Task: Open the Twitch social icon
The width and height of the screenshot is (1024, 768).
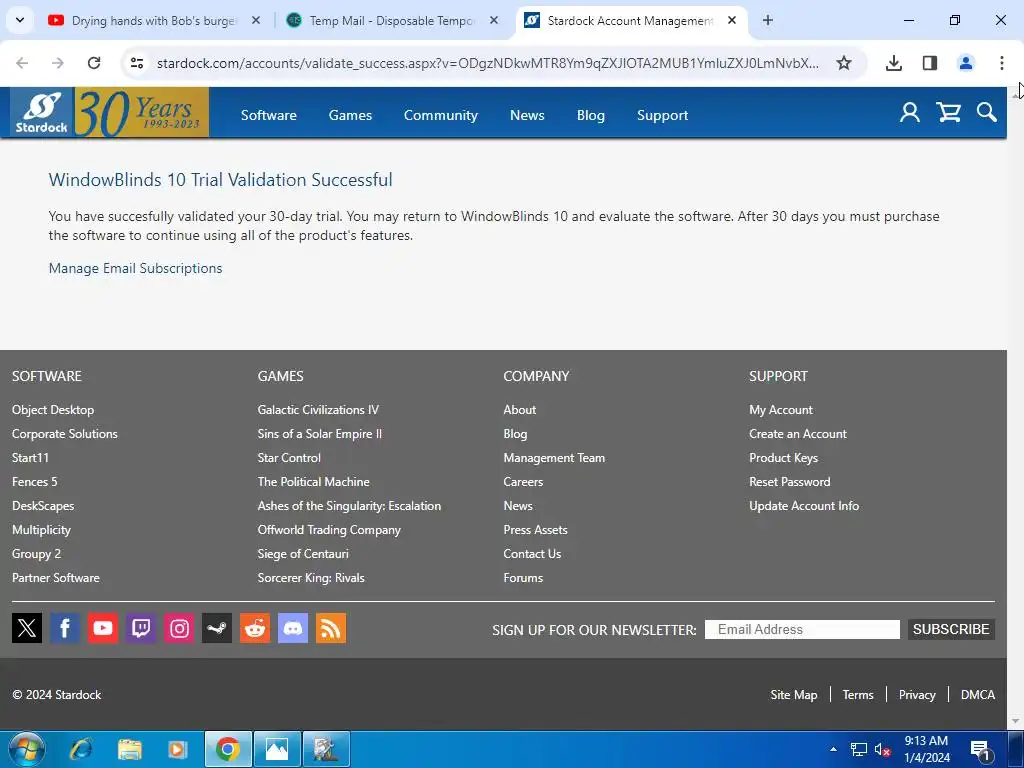Action: (x=140, y=628)
